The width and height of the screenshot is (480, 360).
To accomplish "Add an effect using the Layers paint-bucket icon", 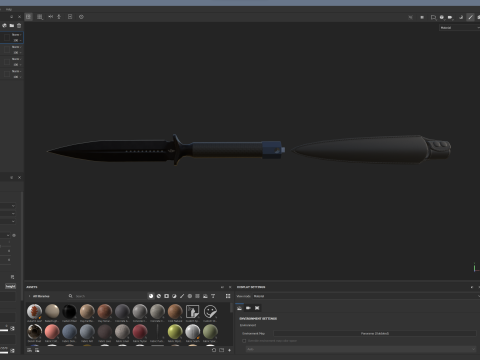I will pos(4,25).
